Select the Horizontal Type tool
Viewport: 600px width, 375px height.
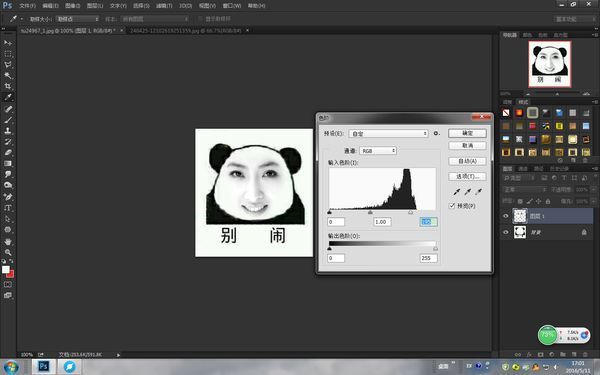pyautogui.click(x=8, y=208)
